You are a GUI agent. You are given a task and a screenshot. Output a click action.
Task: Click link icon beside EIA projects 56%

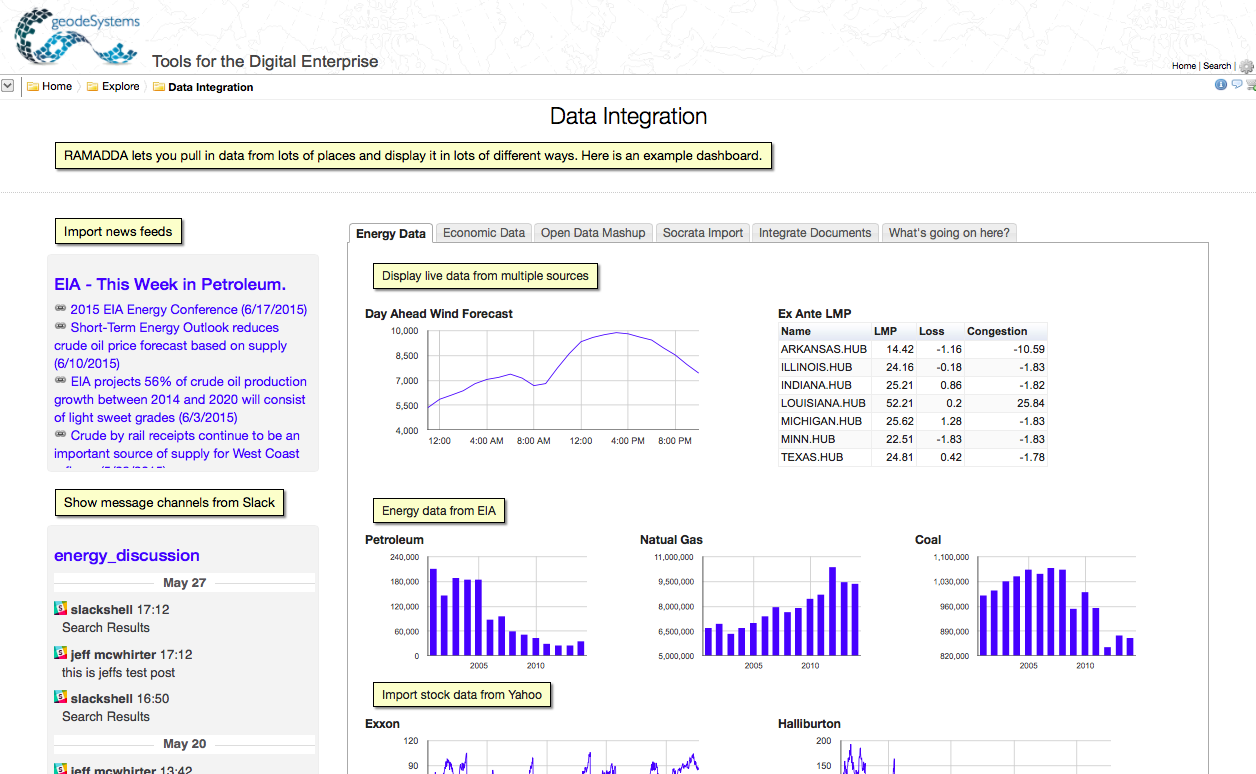(x=60, y=382)
